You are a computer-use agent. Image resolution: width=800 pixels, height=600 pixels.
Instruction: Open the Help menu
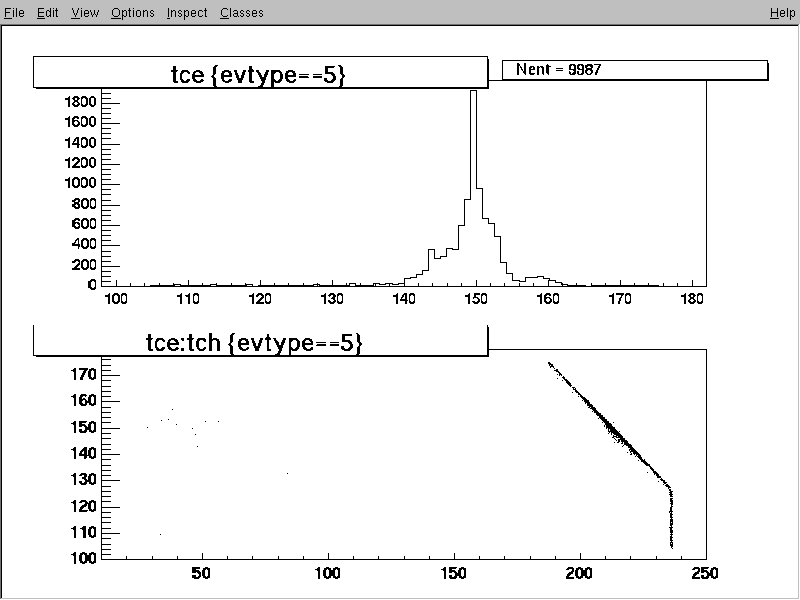point(782,13)
